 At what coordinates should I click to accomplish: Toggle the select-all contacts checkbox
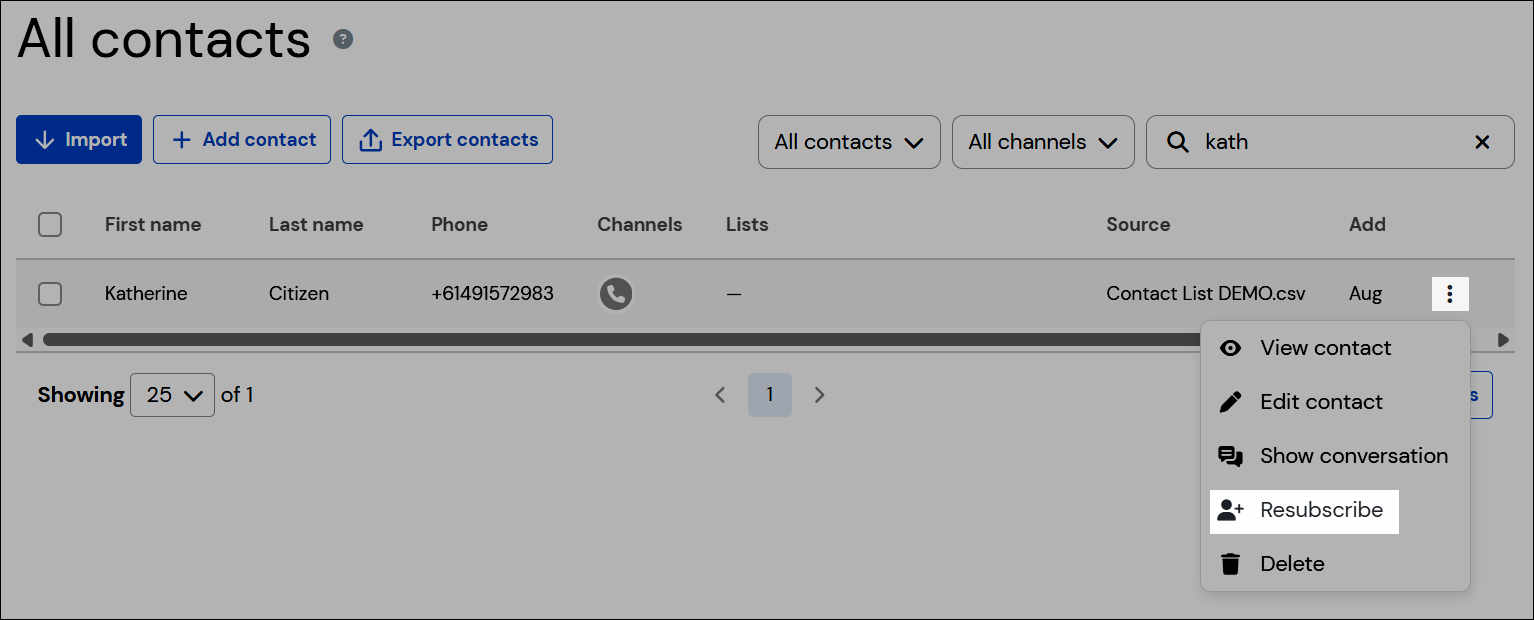tap(50, 224)
